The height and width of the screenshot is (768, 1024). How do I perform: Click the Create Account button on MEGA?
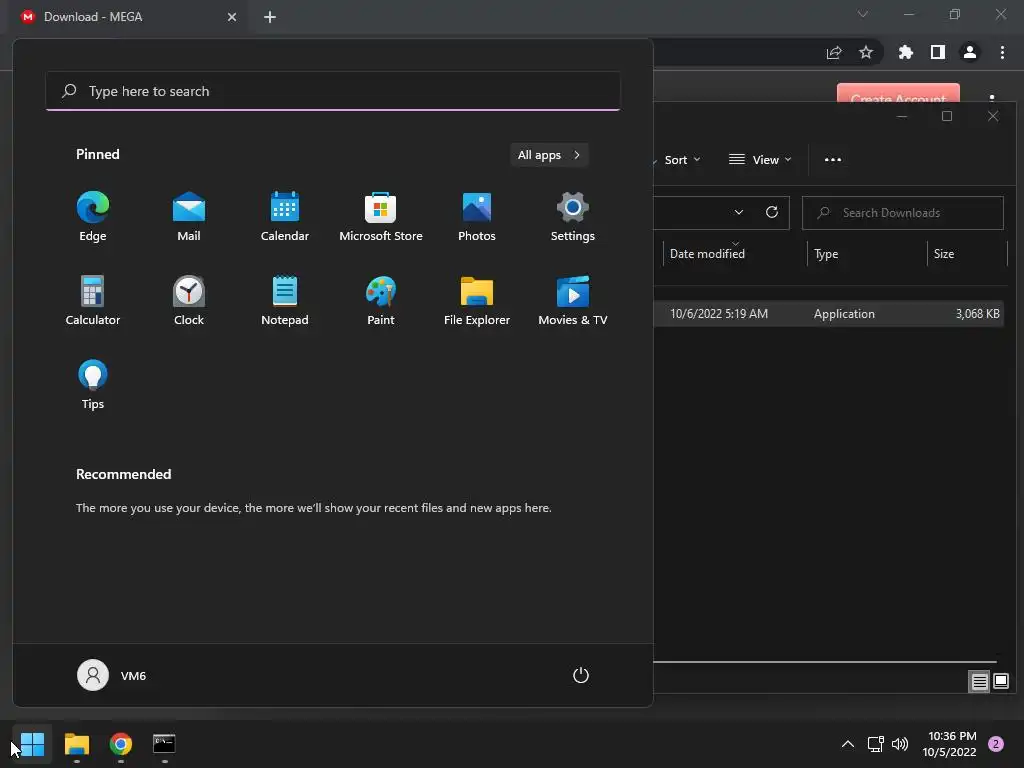[x=898, y=93]
